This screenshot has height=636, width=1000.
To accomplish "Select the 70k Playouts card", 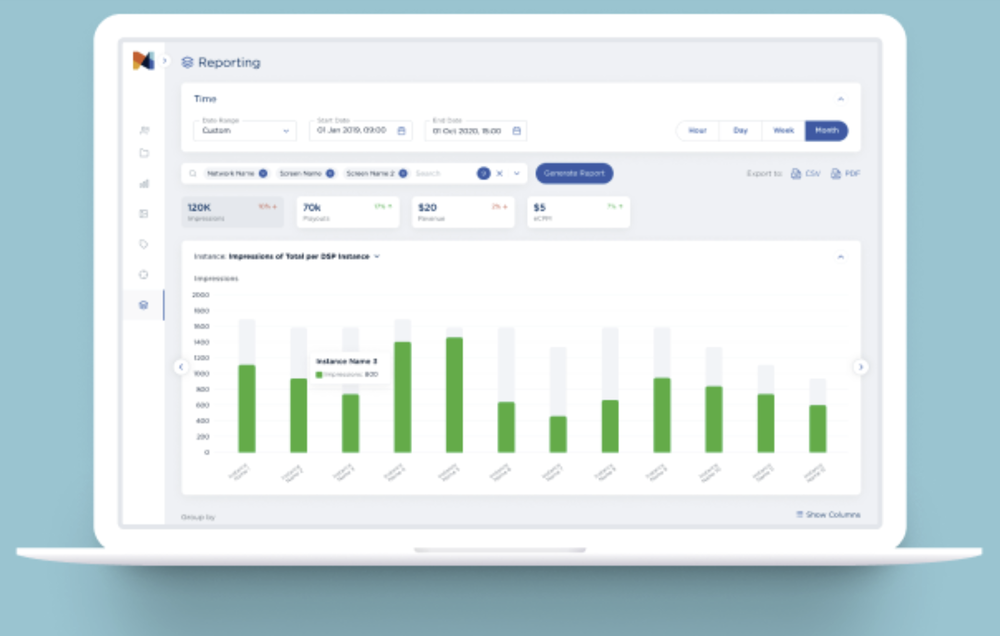I will point(348,212).
